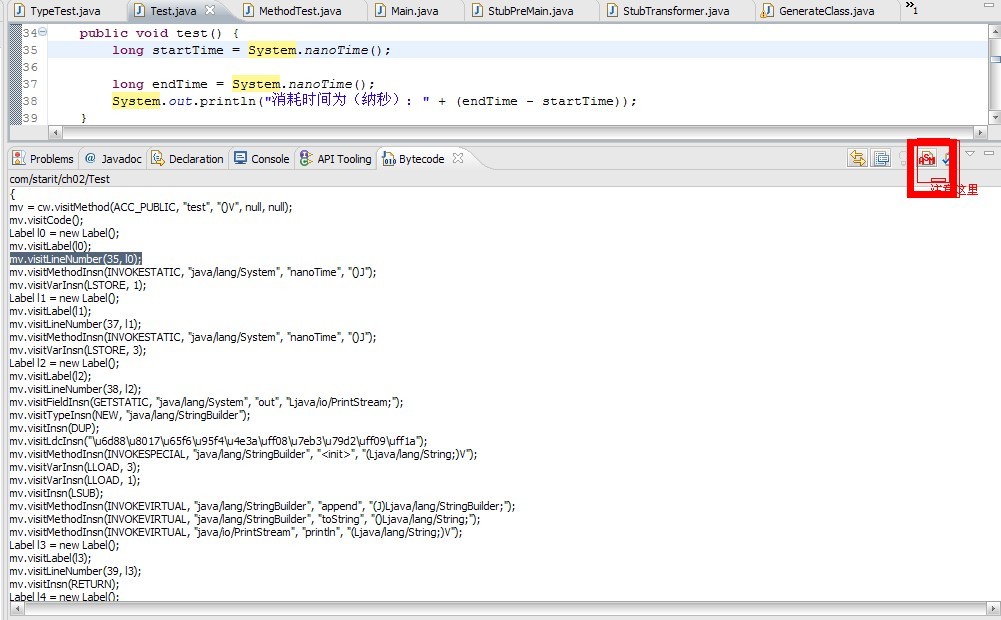Toggle ASMifier mode in Bytecode view
Image resolution: width=1001 pixels, height=620 pixels.
(x=926, y=158)
